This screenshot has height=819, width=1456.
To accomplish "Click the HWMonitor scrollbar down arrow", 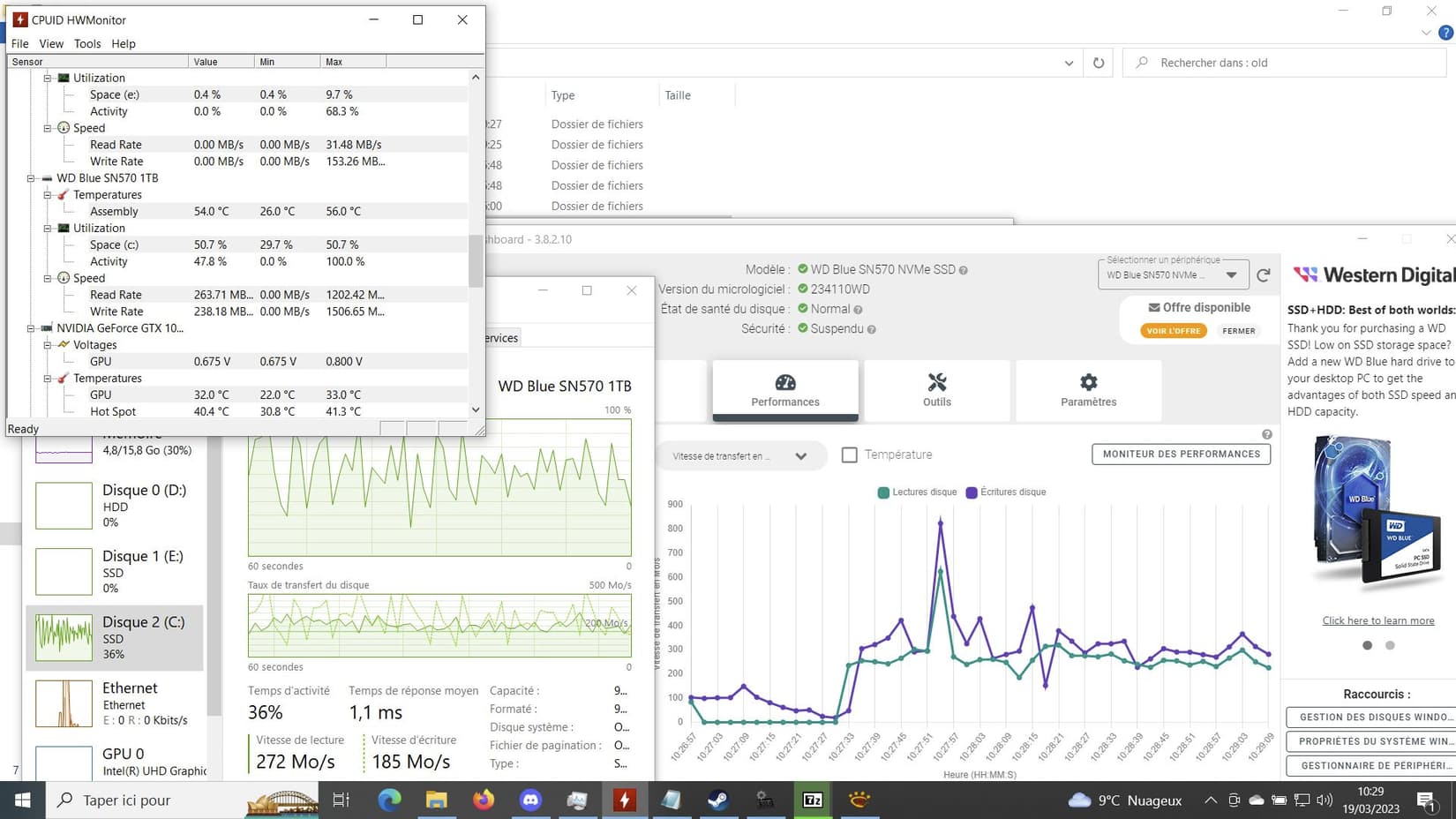I will (476, 409).
